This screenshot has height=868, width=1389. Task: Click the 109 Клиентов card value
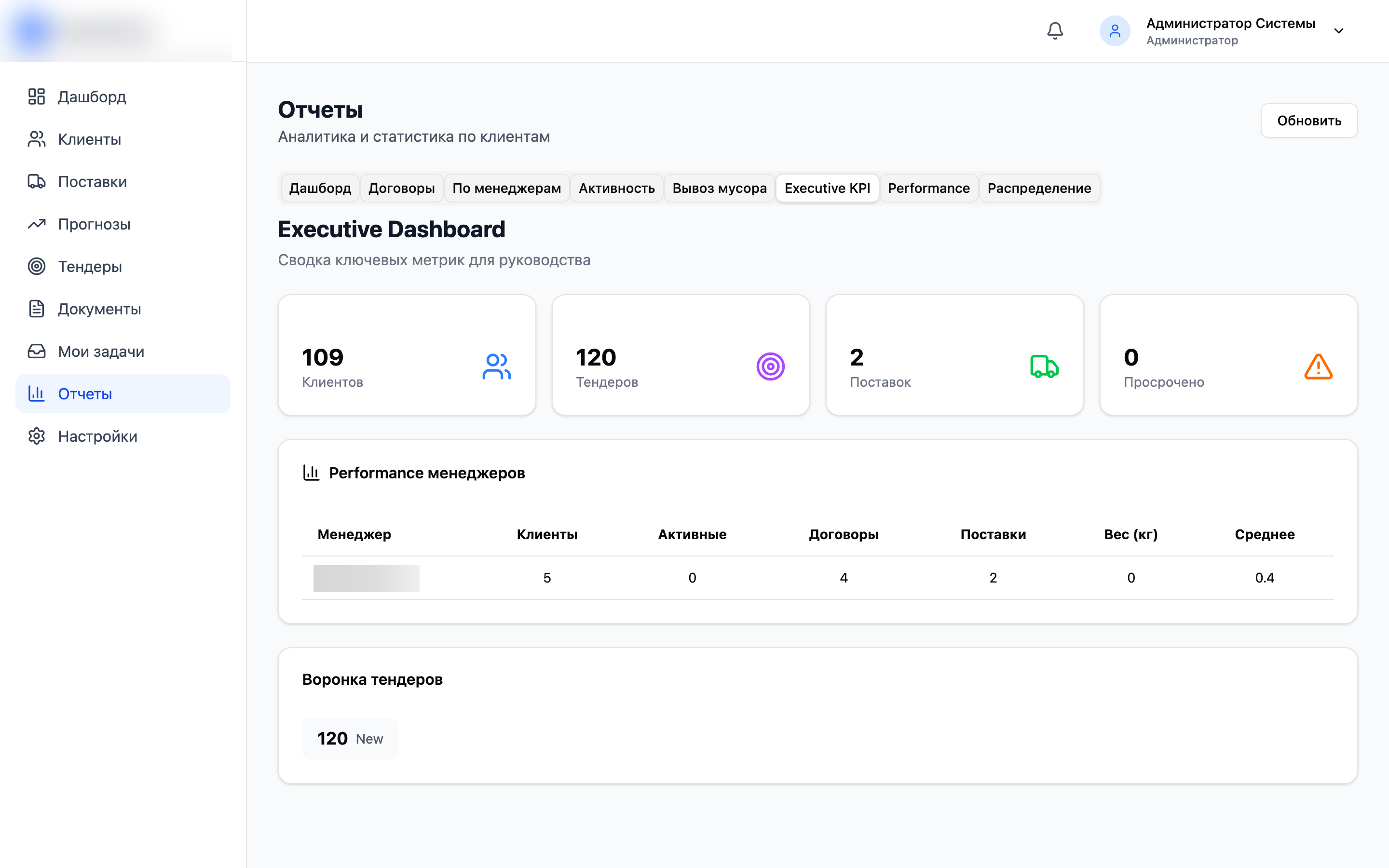(x=323, y=357)
